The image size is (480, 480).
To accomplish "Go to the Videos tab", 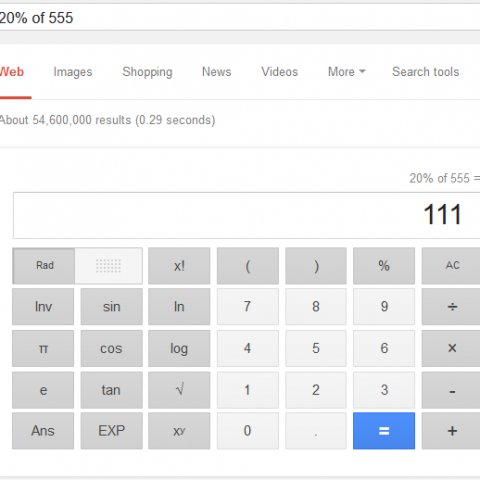I will pos(279,72).
